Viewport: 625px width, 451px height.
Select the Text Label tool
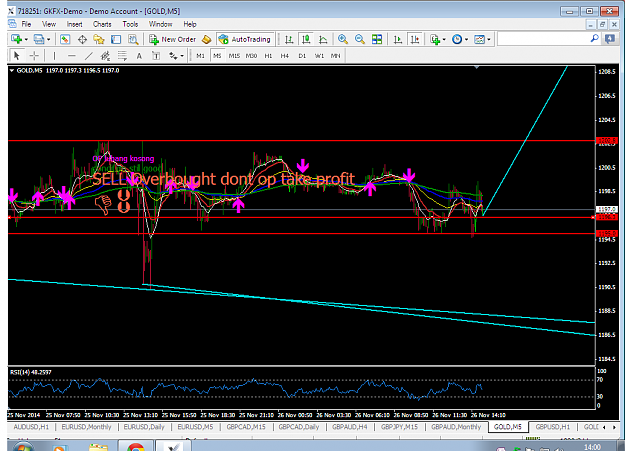click(x=156, y=56)
